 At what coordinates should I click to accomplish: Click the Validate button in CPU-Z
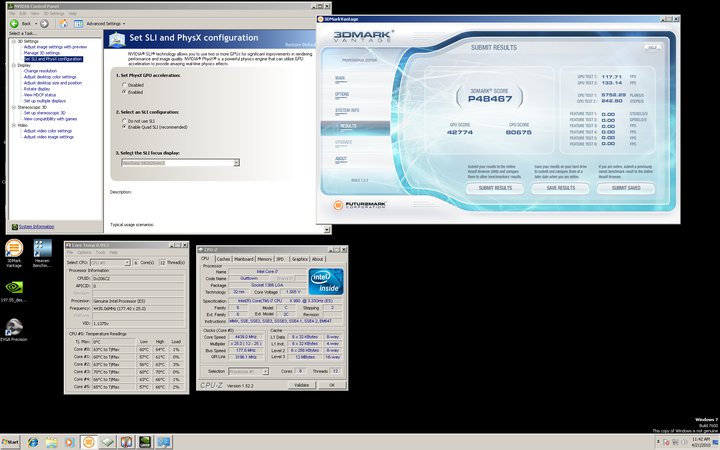pos(300,384)
